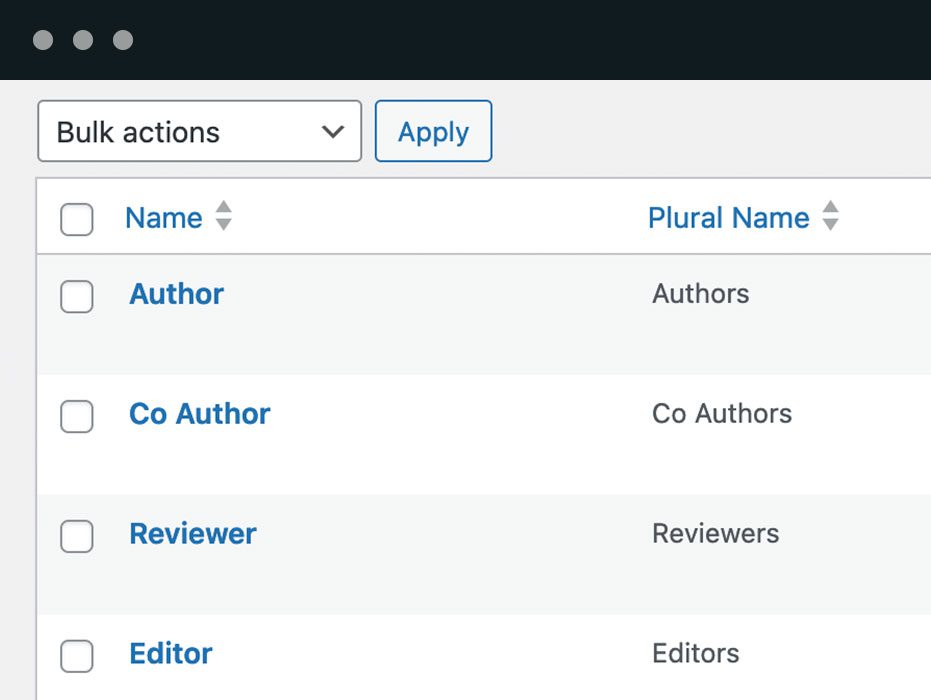The width and height of the screenshot is (931, 700).
Task: Open the Bulk actions dropdown
Action: point(198,131)
